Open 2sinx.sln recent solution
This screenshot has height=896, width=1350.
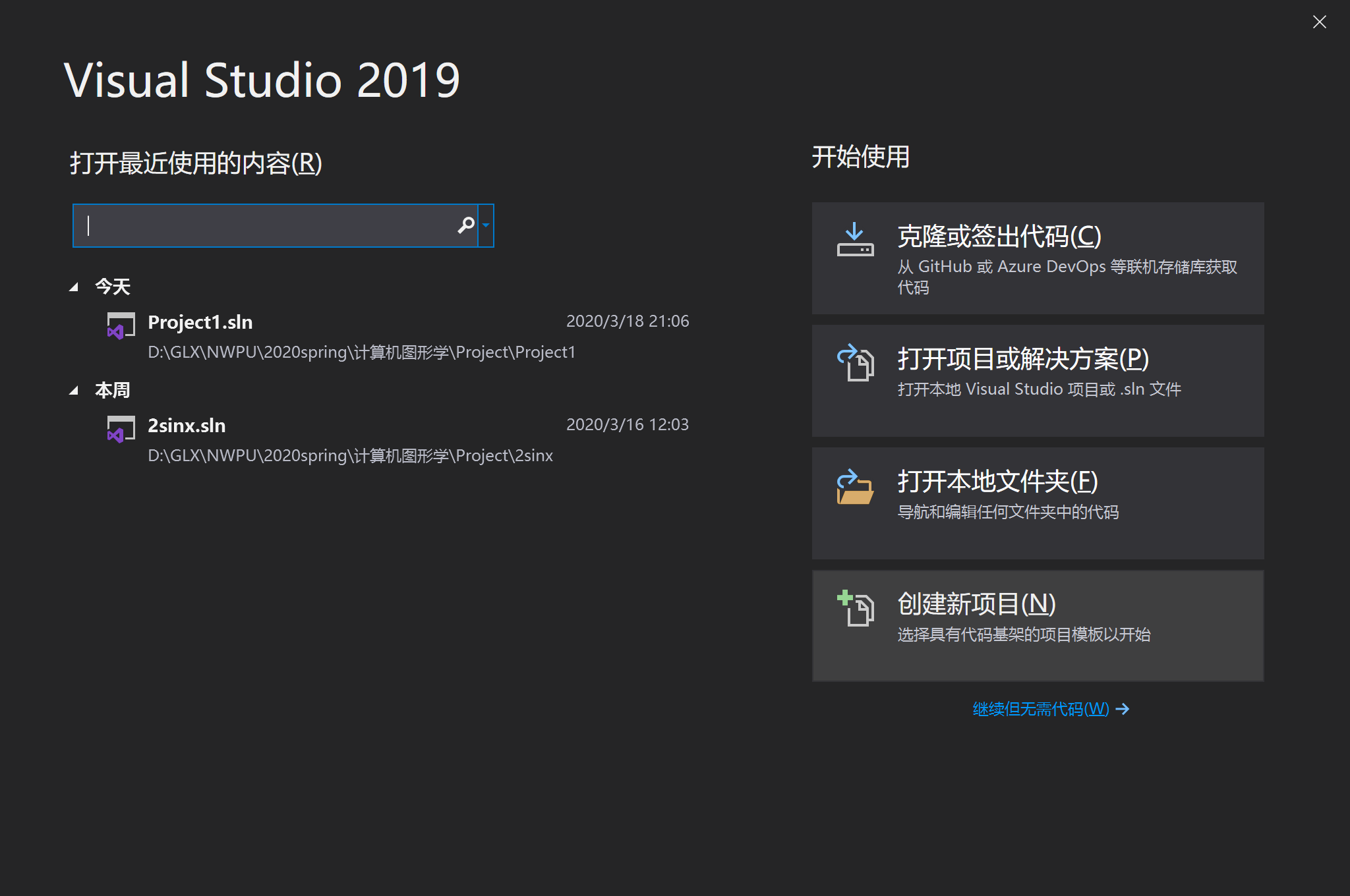398,440
